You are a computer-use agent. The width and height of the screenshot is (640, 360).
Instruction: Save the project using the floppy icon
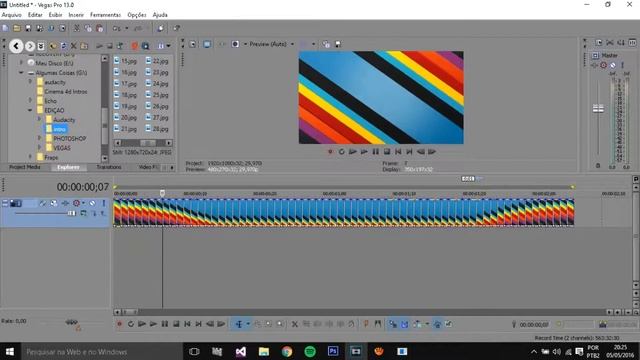(x=28, y=28)
